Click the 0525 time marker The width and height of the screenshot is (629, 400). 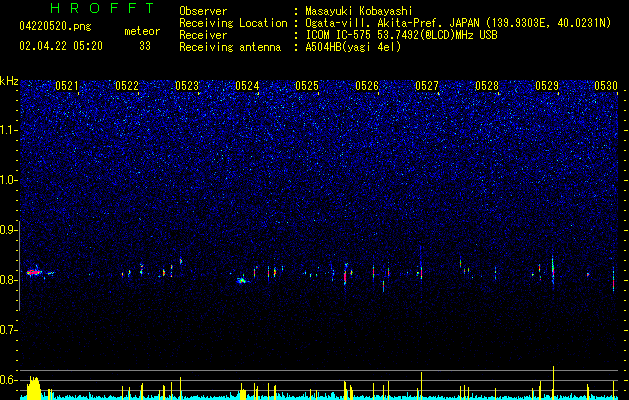coord(307,86)
